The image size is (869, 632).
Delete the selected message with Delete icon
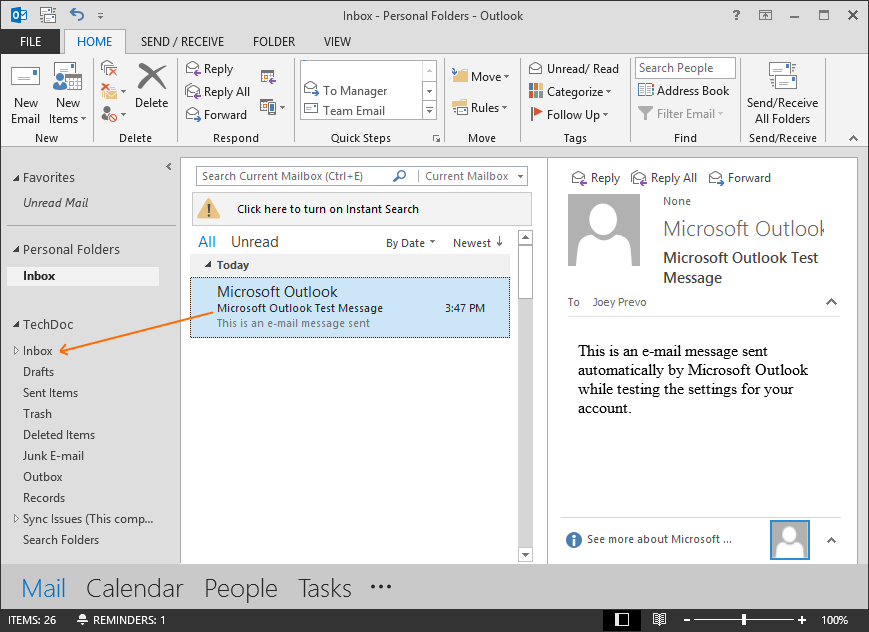tap(152, 77)
